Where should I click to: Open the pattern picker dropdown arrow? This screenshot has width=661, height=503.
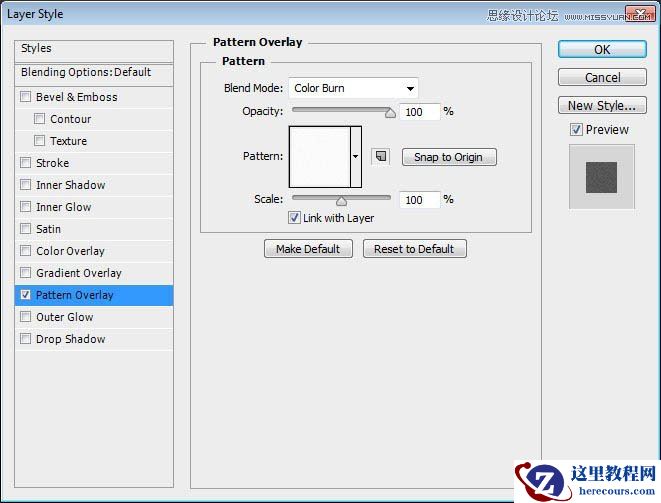click(x=356, y=156)
